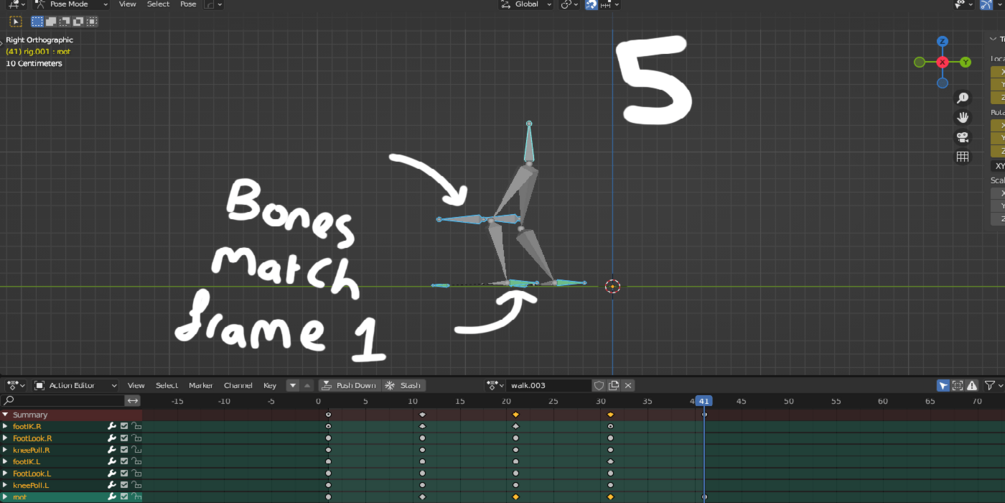Screen dimensions: 1005x503
Task: Click wrench modifier icon for kneePoll.R
Action: (x=112, y=450)
